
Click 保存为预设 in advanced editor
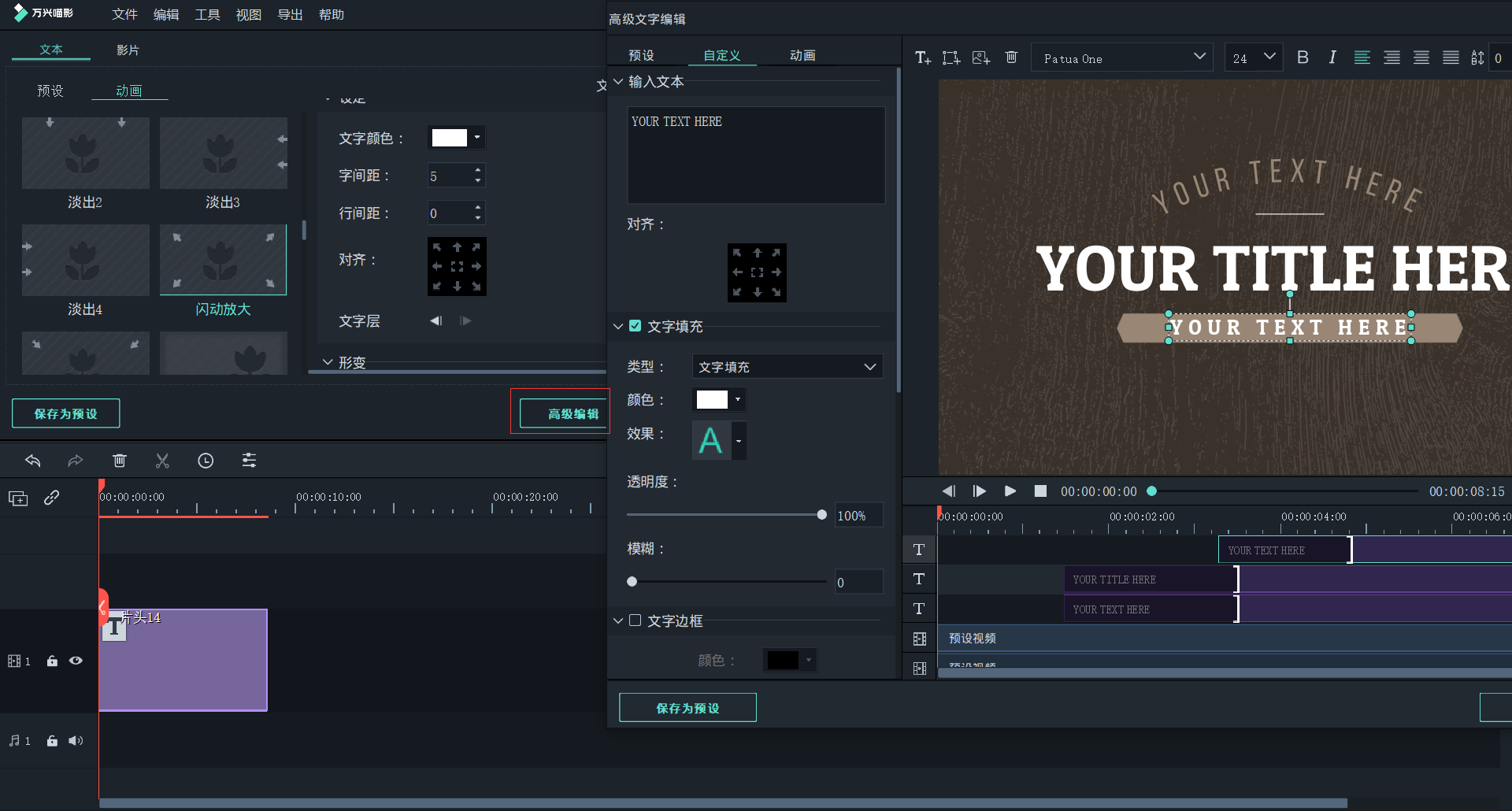[687, 708]
